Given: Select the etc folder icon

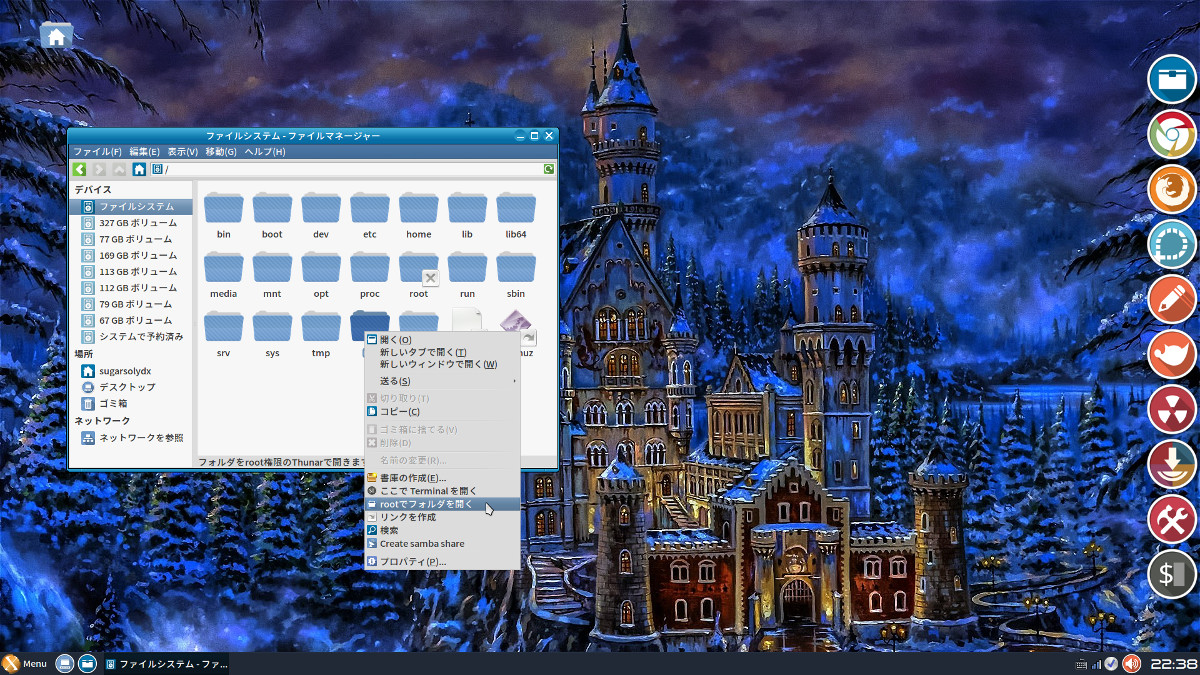Looking at the screenshot, I should point(370,208).
